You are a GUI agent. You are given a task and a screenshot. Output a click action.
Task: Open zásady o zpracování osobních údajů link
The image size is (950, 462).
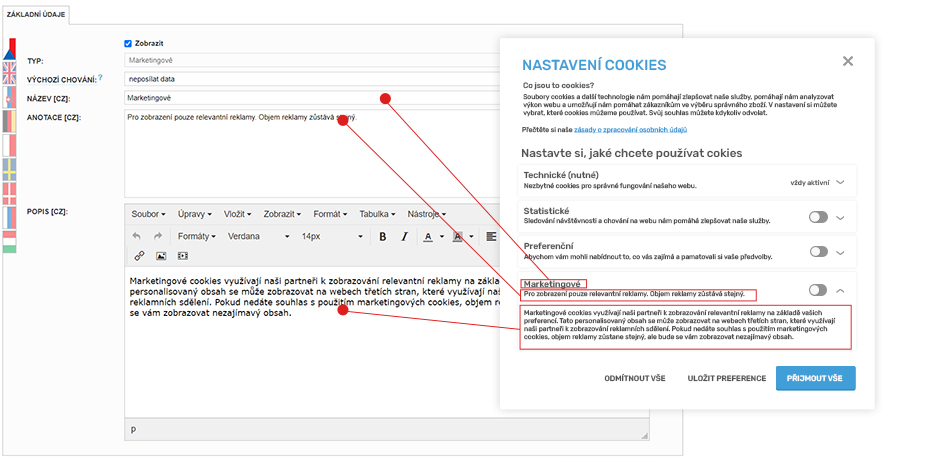(x=630, y=130)
